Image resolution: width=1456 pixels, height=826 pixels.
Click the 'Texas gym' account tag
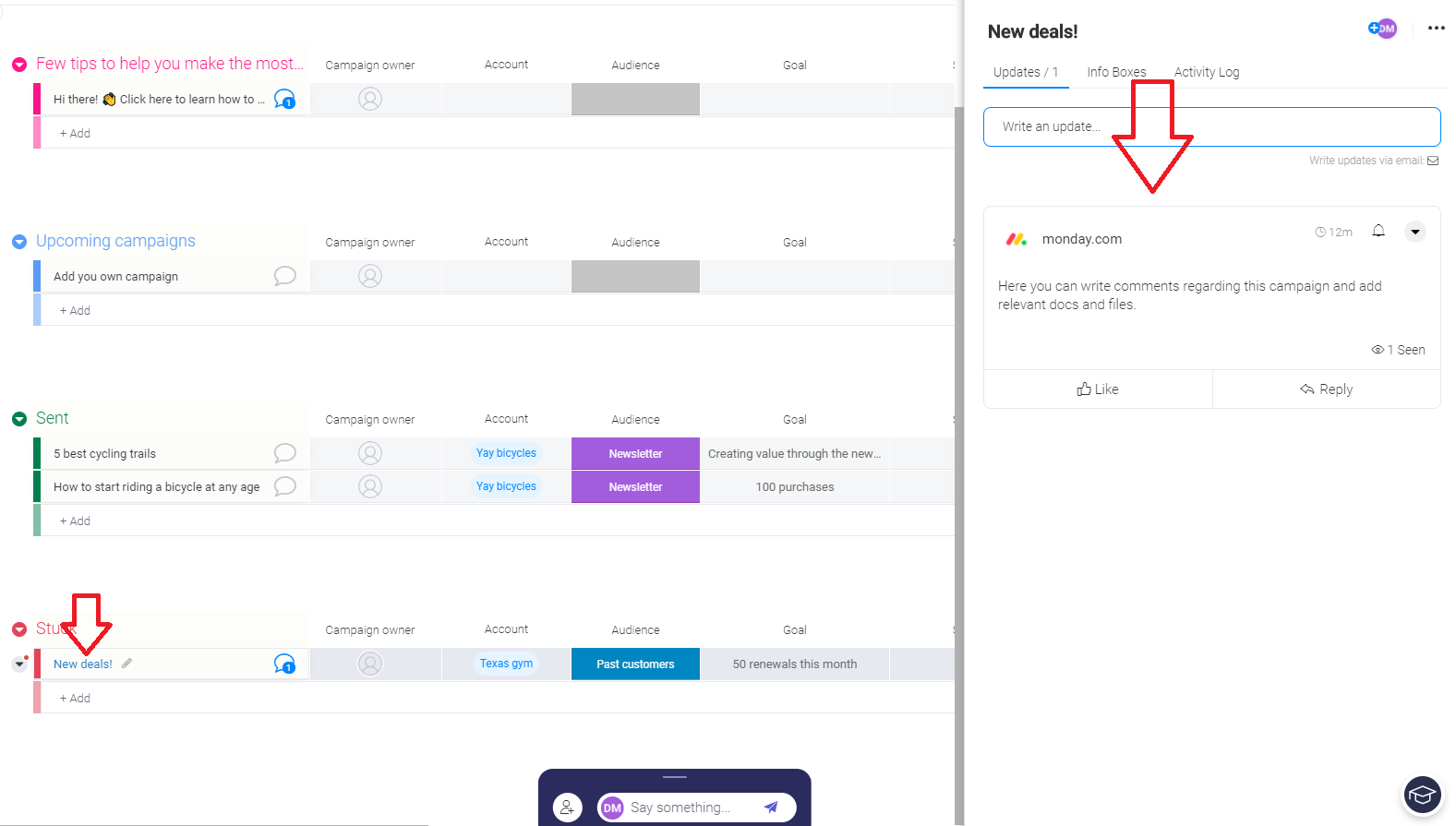coord(506,664)
